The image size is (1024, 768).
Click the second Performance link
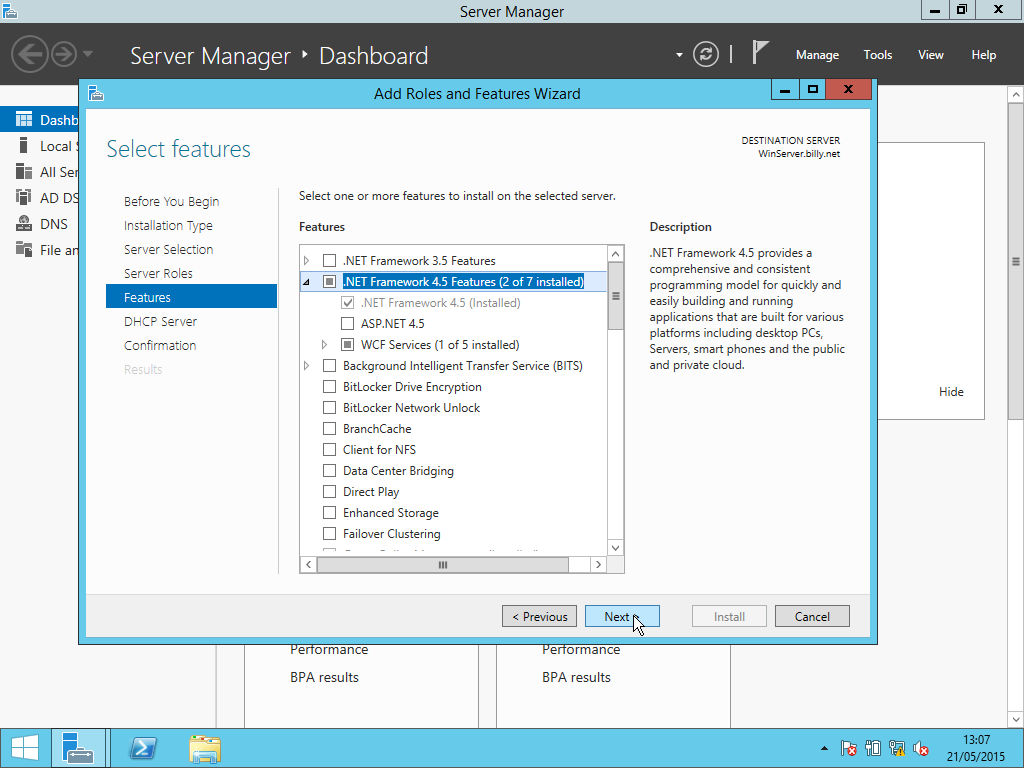[581, 650]
